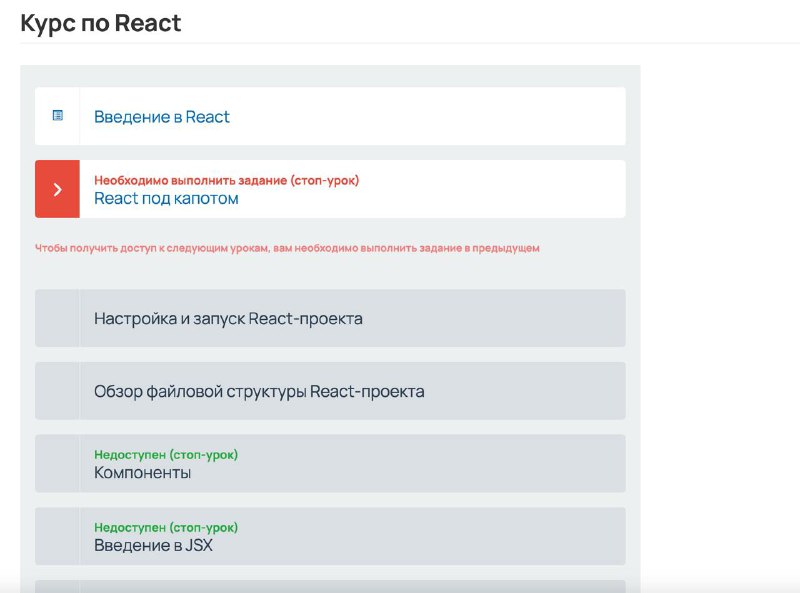Click the blank right side of the React под капотом card
This screenshot has width=800, height=593.
coord(492,189)
